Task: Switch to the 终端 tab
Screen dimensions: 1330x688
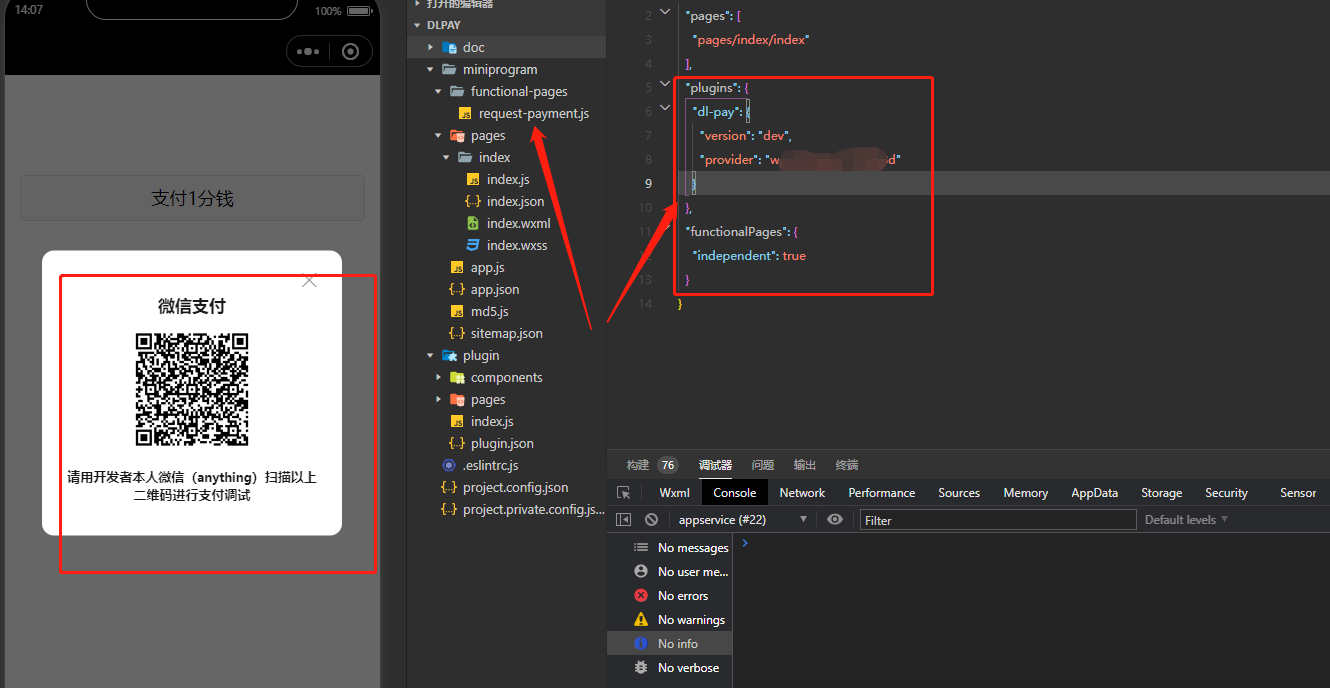Action: coord(847,465)
